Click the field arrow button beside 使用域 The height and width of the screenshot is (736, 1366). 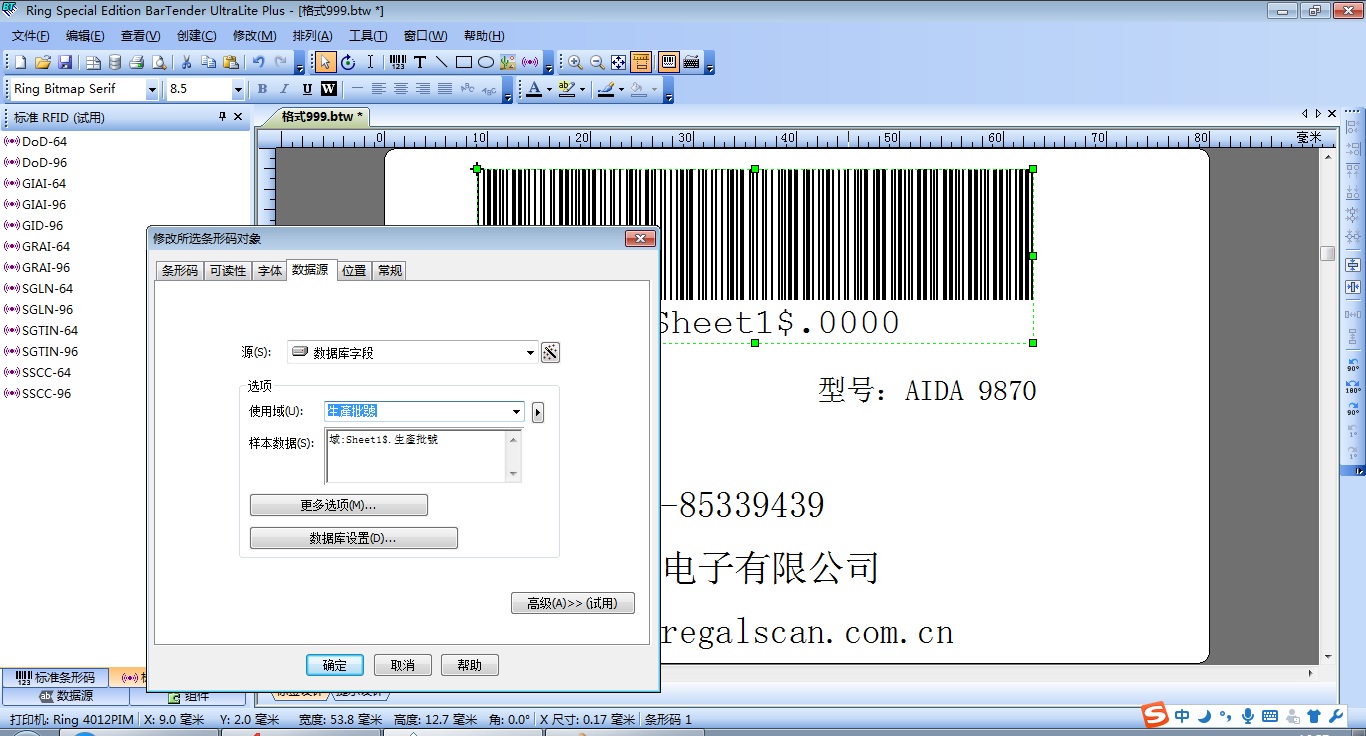[x=538, y=412]
